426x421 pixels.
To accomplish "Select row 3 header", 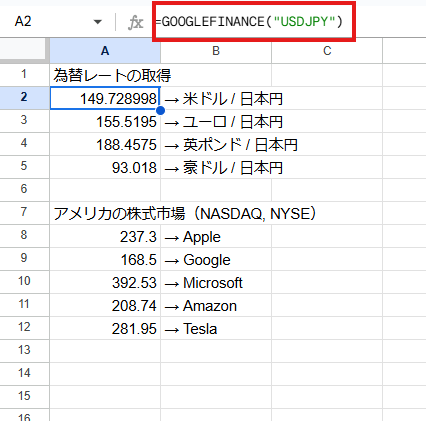I will (x=24, y=120).
